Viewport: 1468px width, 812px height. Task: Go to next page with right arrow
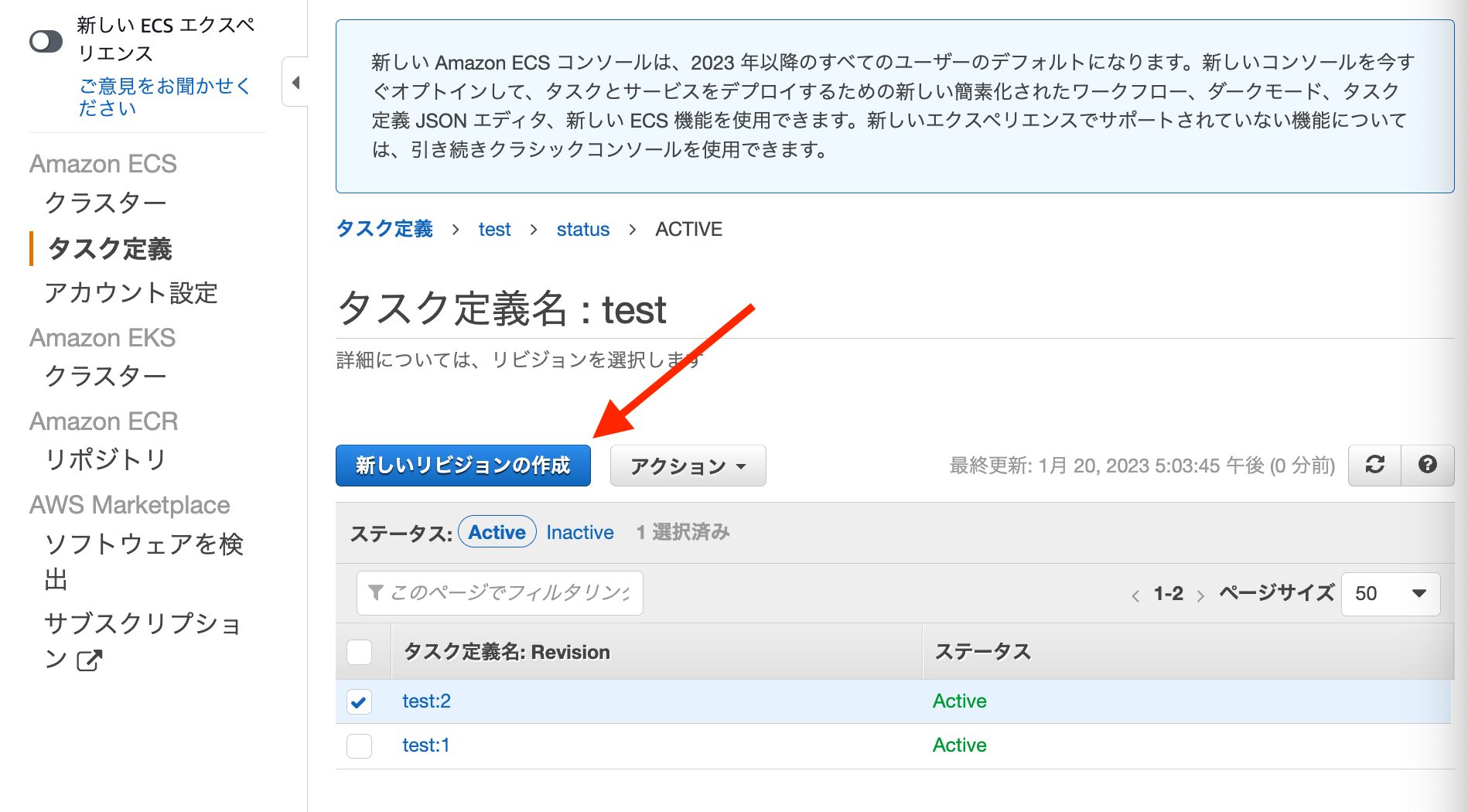(x=1201, y=595)
